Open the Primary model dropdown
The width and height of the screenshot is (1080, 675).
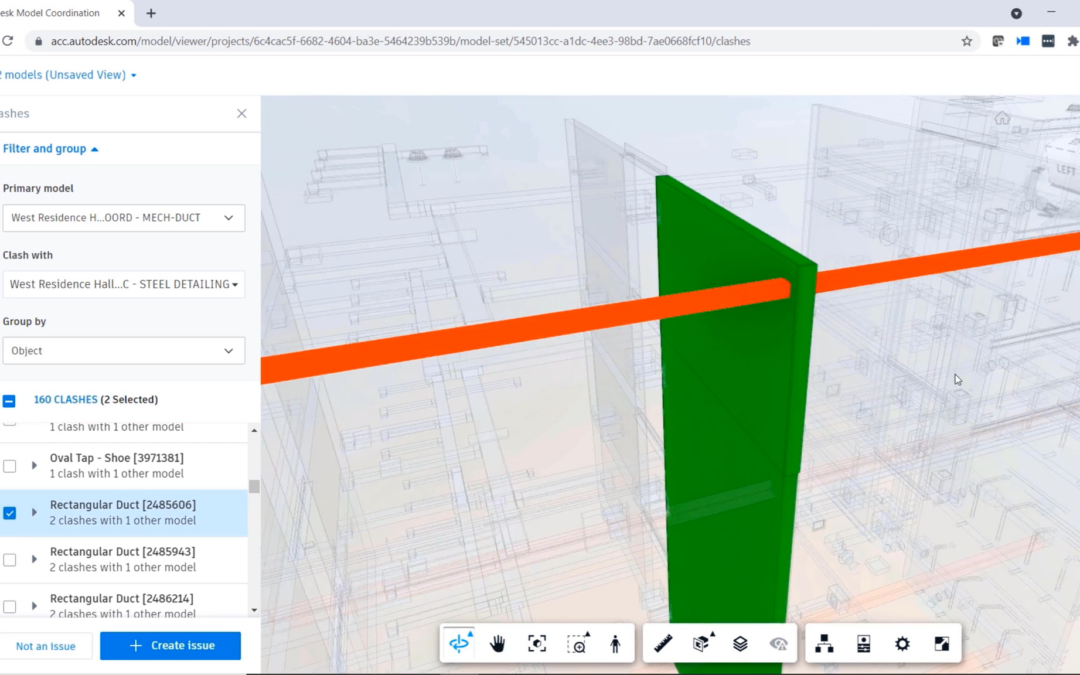click(x=124, y=217)
